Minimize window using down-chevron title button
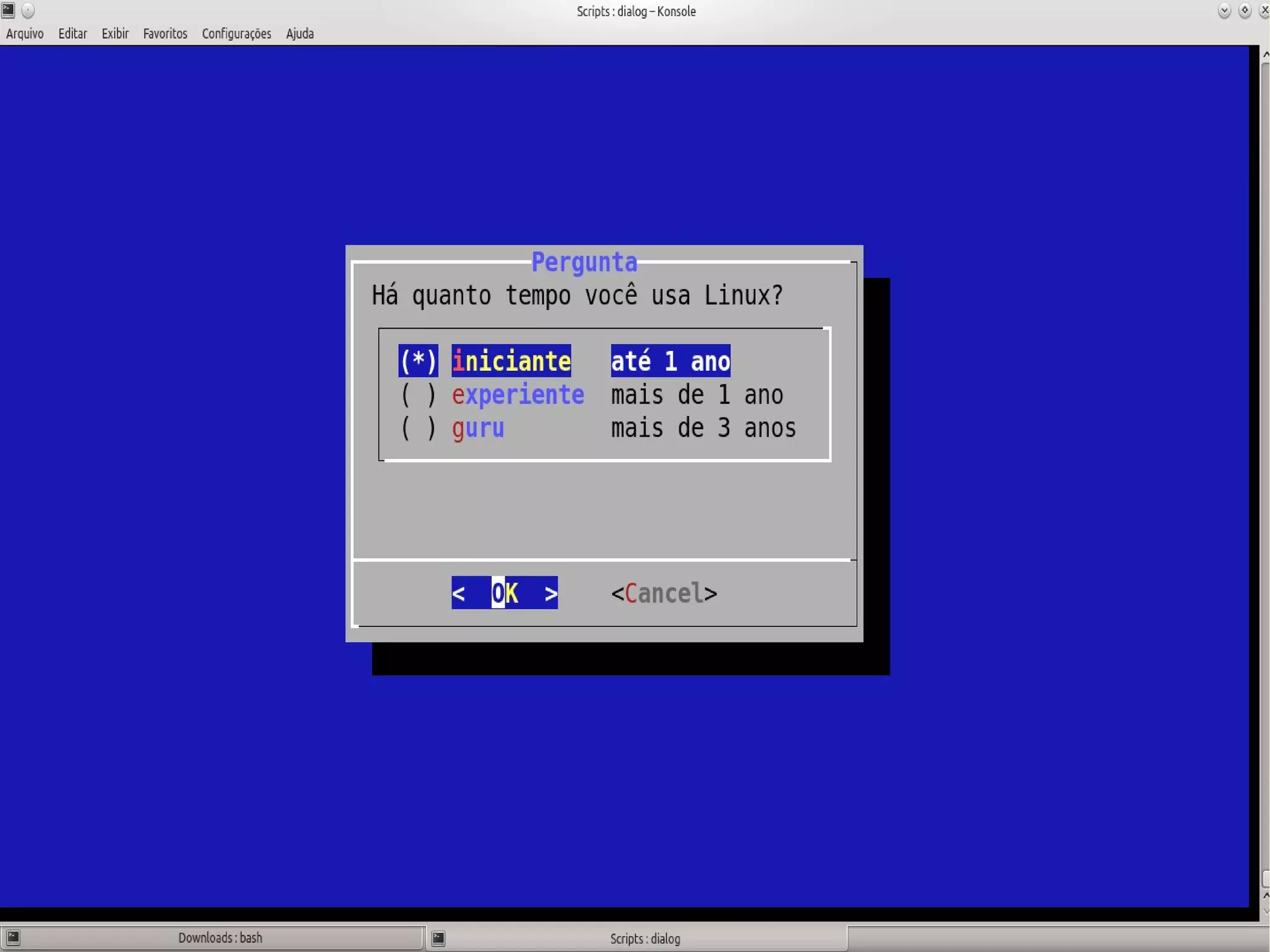This screenshot has height=952, width=1270. coord(1224,11)
